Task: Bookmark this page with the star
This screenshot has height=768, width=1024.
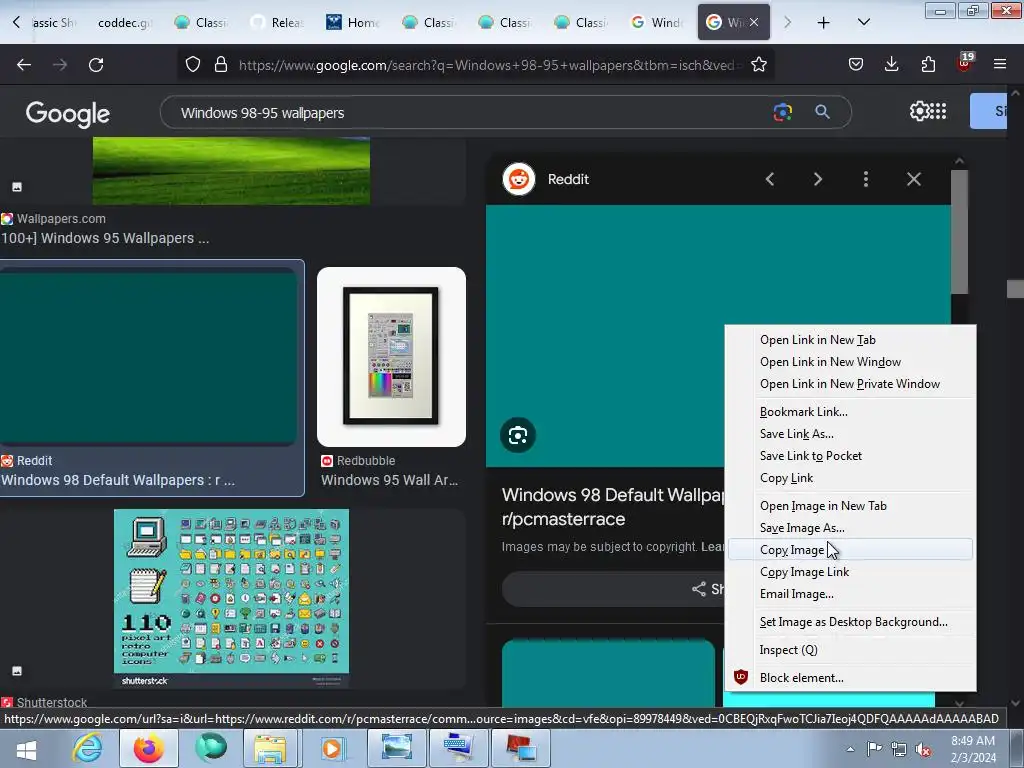Action: pyautogui.click(x=758, y=65)
